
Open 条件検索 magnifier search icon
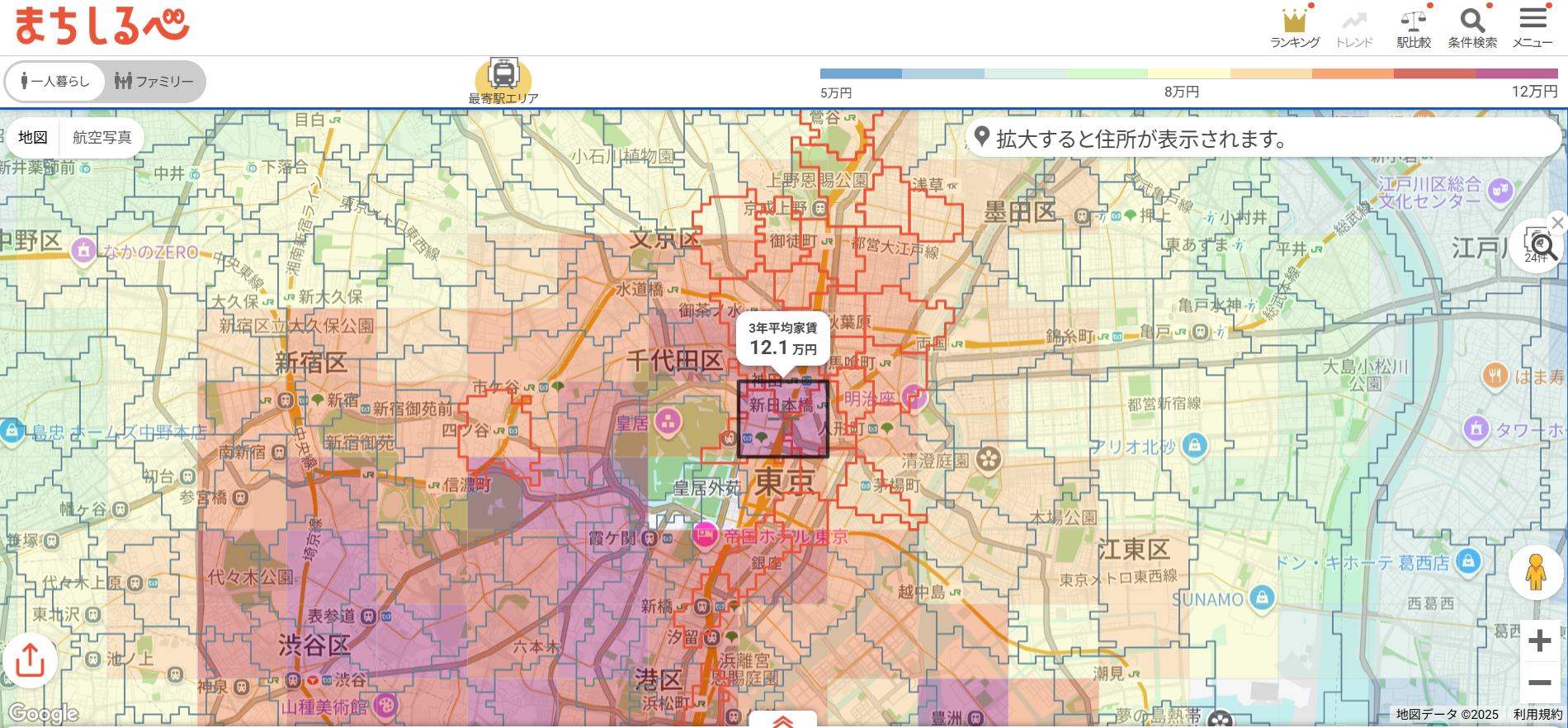coord(1472,26)
